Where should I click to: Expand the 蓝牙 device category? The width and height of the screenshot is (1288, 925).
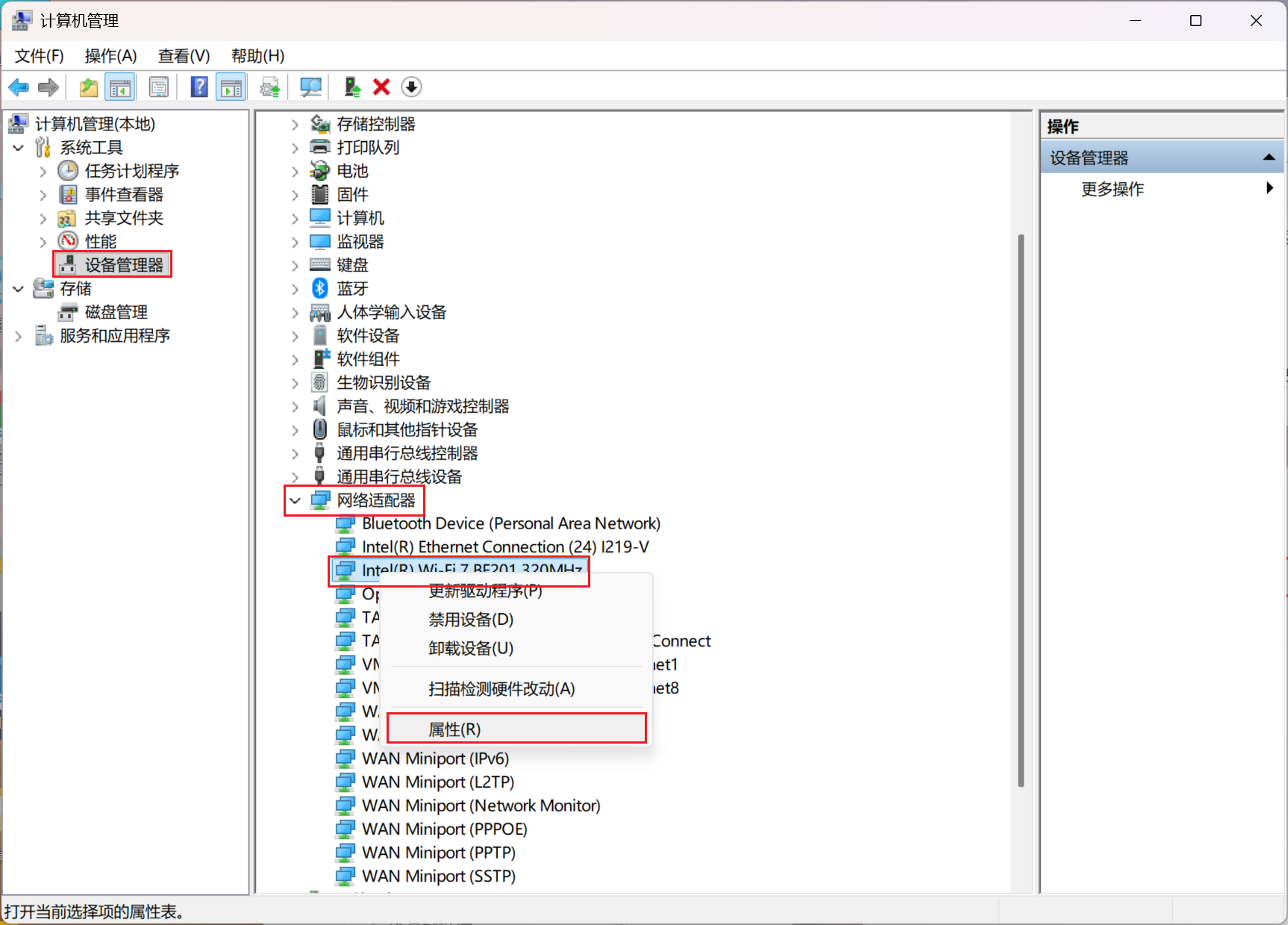click(x=296, y=289)
